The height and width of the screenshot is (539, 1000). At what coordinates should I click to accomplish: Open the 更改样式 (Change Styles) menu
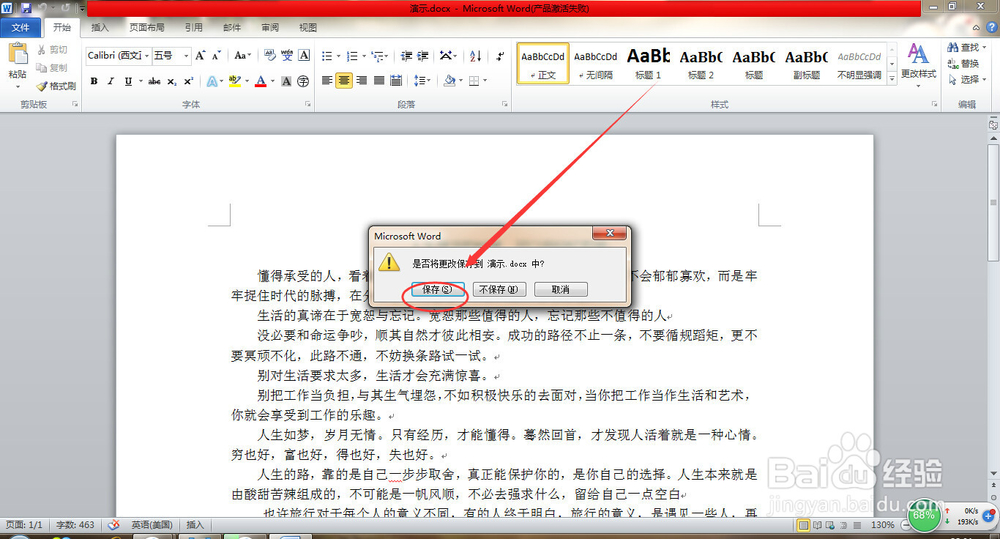point(918,64)
